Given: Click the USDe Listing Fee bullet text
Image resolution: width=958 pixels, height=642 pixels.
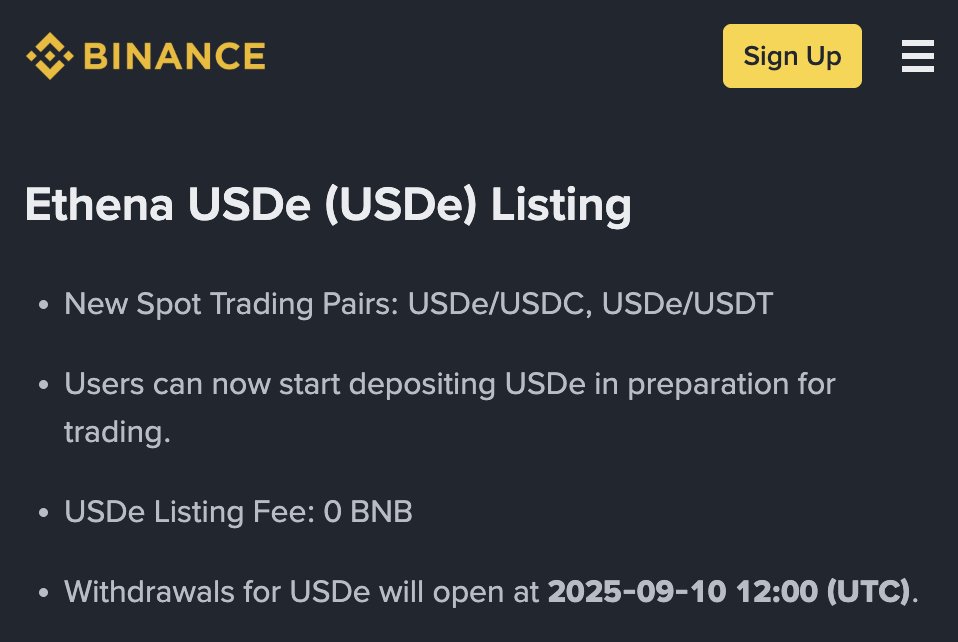Looking at the screenshot, I should [238, 512].
